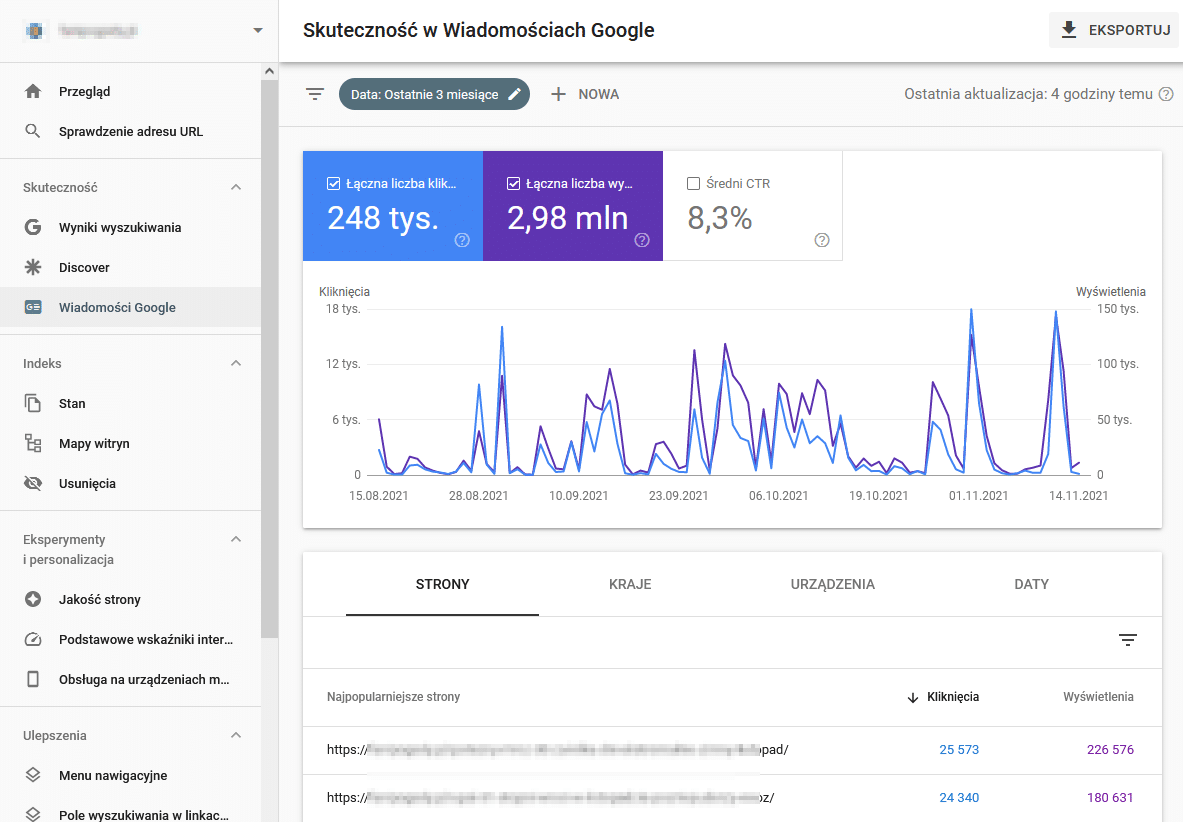Click the help icon beside last update
1183x822 pixels.
pos(1166,94)
